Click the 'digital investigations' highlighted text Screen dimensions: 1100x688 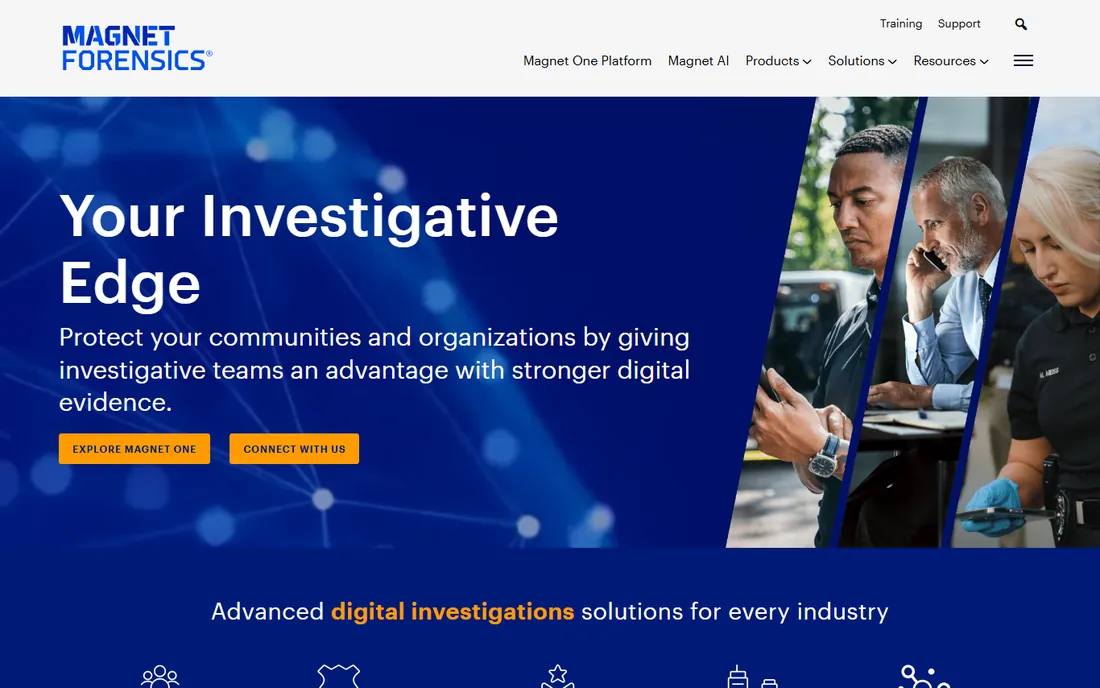(x=452, y=612)
